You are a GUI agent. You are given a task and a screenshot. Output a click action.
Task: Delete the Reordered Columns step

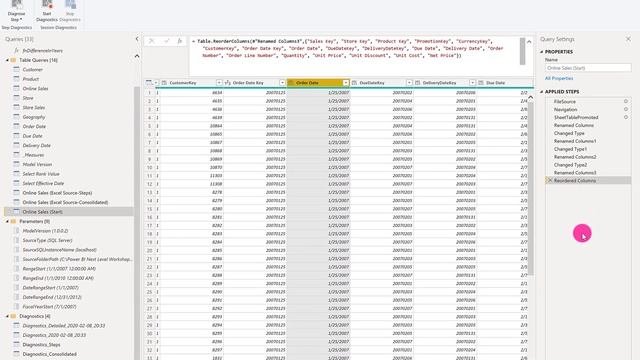550,180
